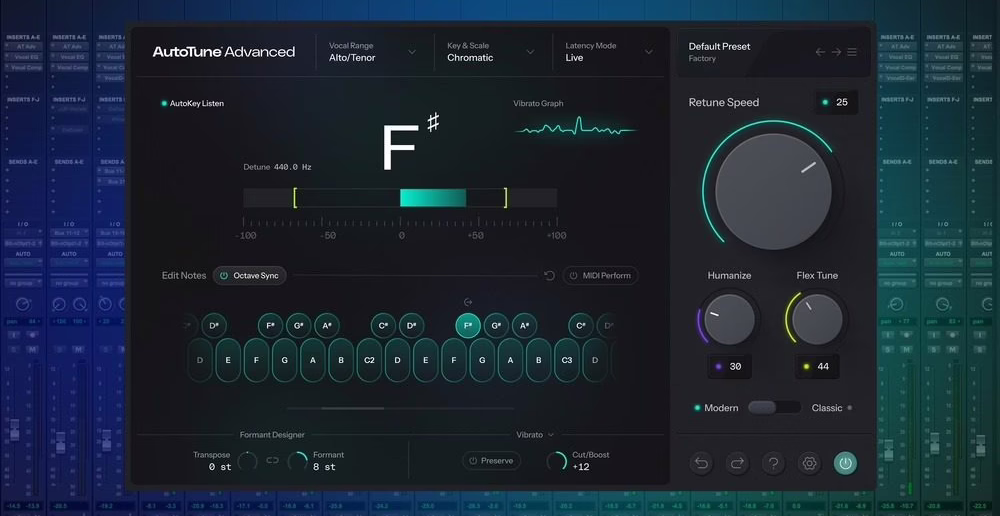Open the Default Preset Factory selector

coord(719,52)
